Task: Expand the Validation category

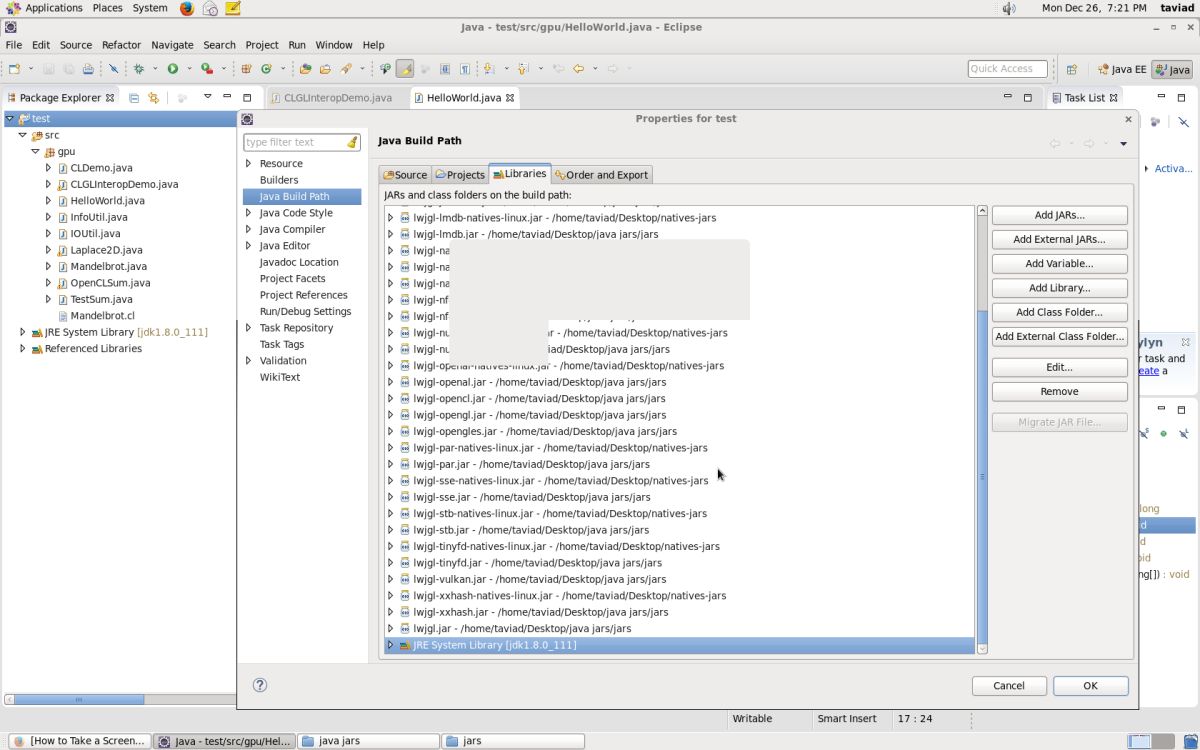Action: tap(249, 360)
